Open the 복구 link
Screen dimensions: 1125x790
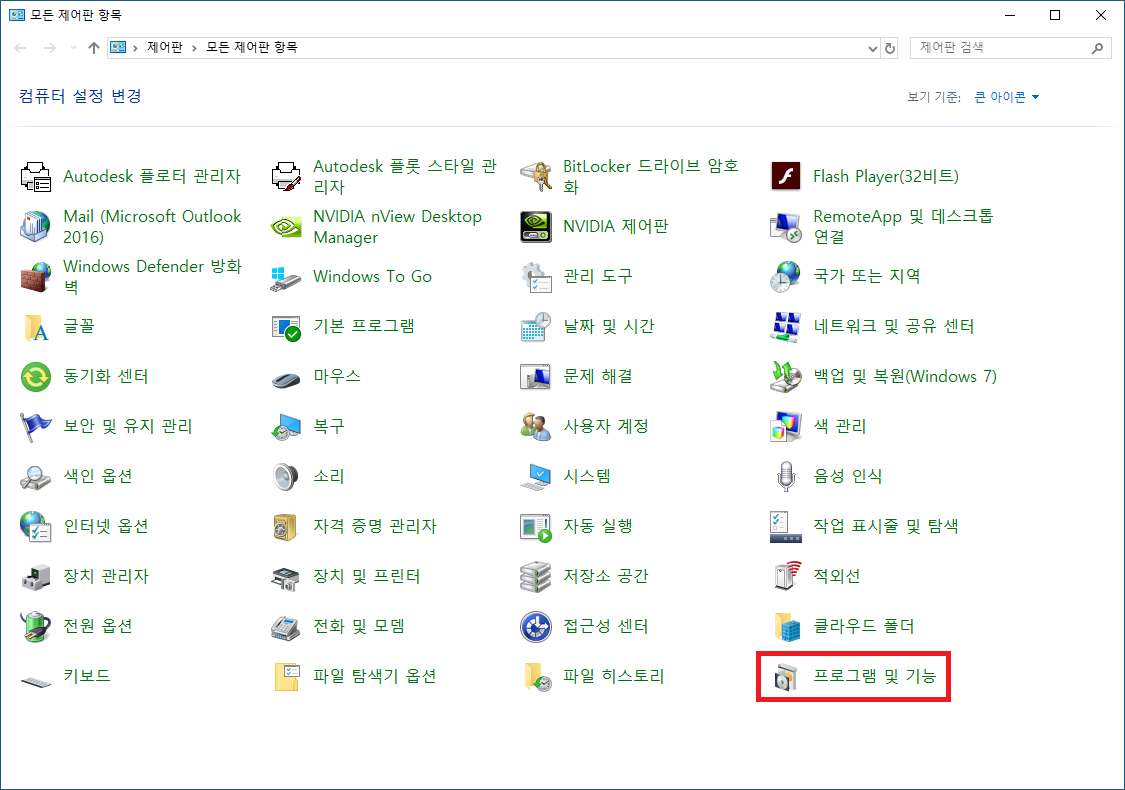[x=329, y=426]
